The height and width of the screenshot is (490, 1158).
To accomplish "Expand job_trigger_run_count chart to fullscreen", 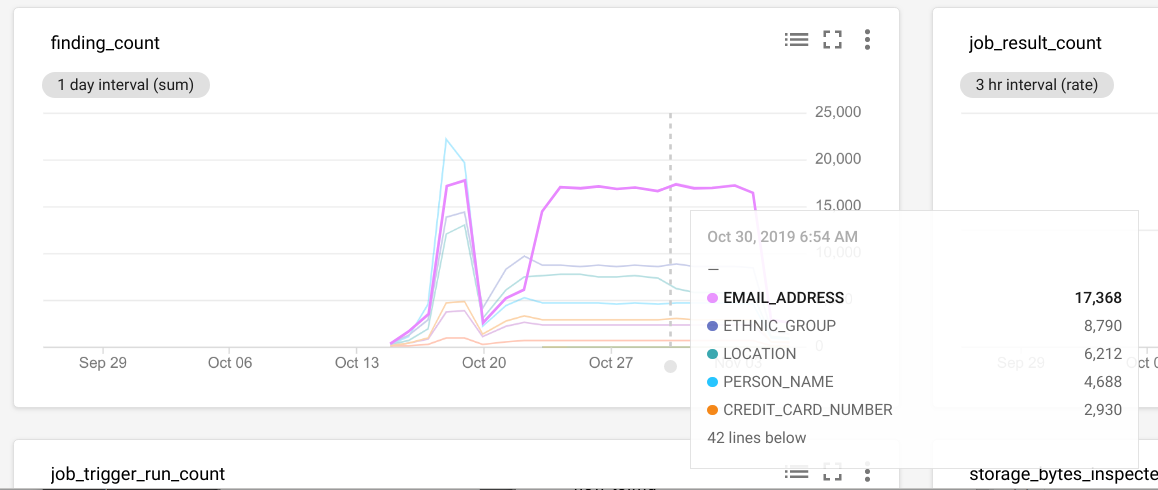I will [x=832, y=472].
